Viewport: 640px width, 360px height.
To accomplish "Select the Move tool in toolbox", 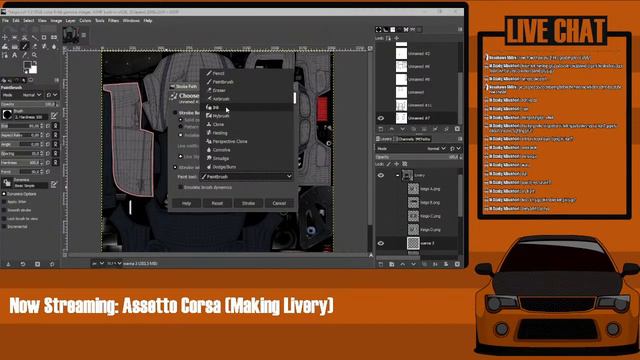I will [x=4, y=37].
